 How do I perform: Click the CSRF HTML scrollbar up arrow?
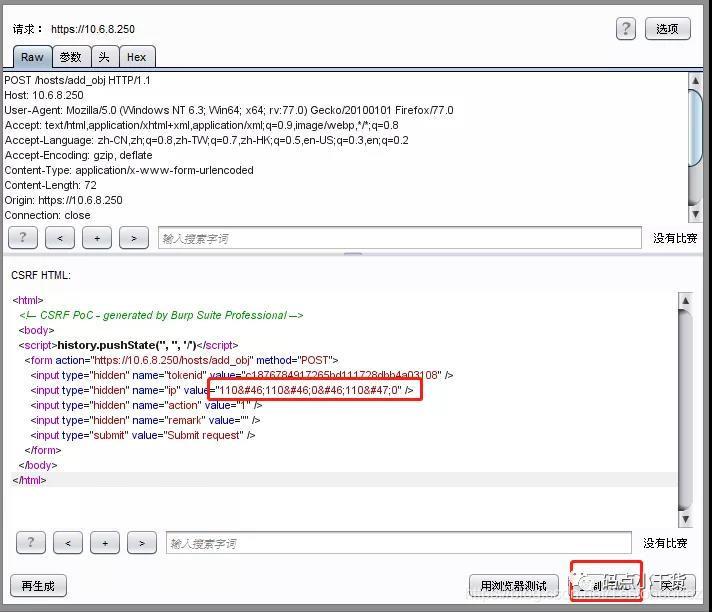click(686, 301)
